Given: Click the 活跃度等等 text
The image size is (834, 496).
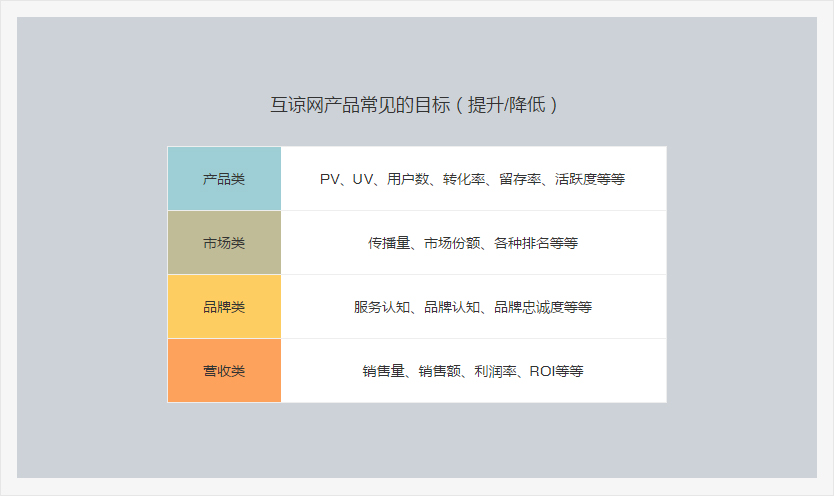Looking at the screenshot, I should (590, 179).
